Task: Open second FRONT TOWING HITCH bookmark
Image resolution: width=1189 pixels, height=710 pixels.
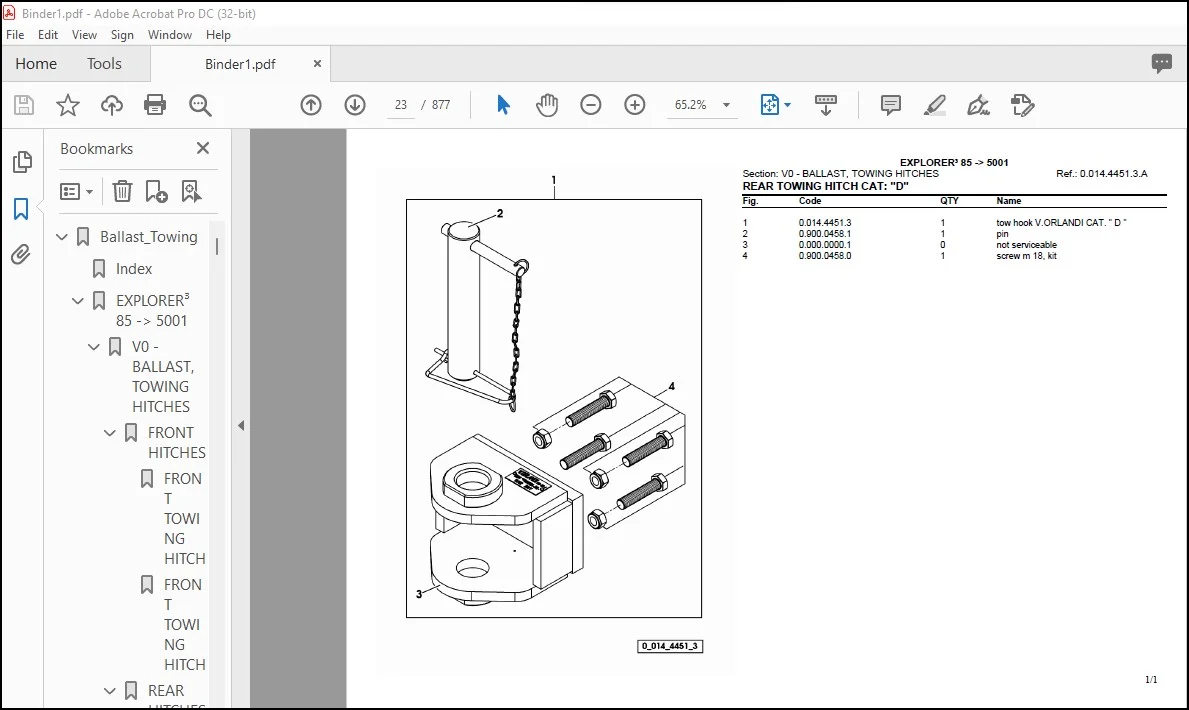Action: pyautogui.click(x=184, y=624)
